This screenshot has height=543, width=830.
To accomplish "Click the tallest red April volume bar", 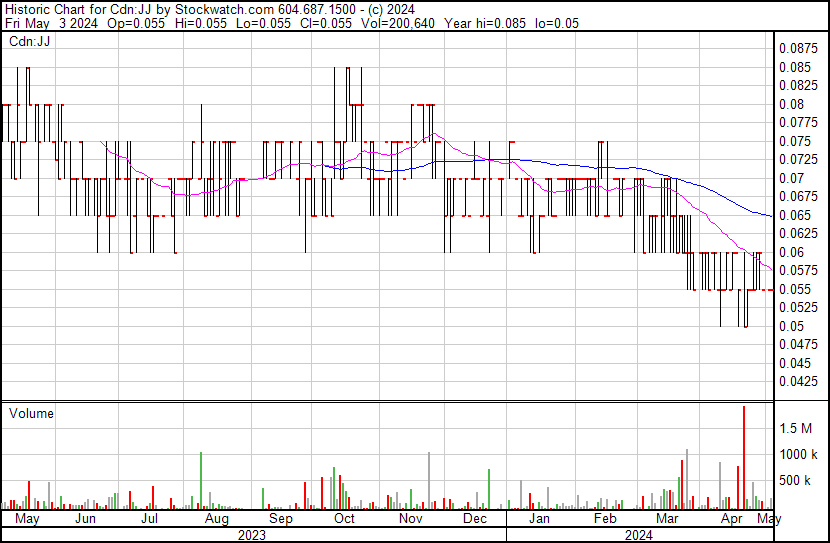I will point(744,458).
